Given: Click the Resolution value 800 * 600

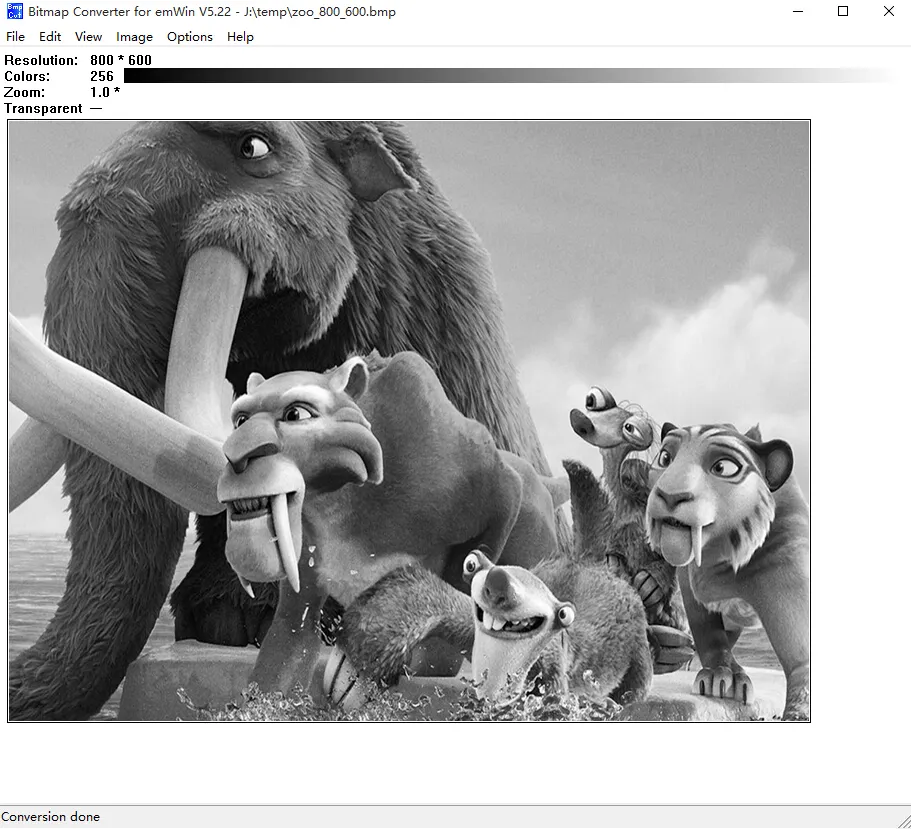Looking at the screenshot, I should [x=121, y=60].
